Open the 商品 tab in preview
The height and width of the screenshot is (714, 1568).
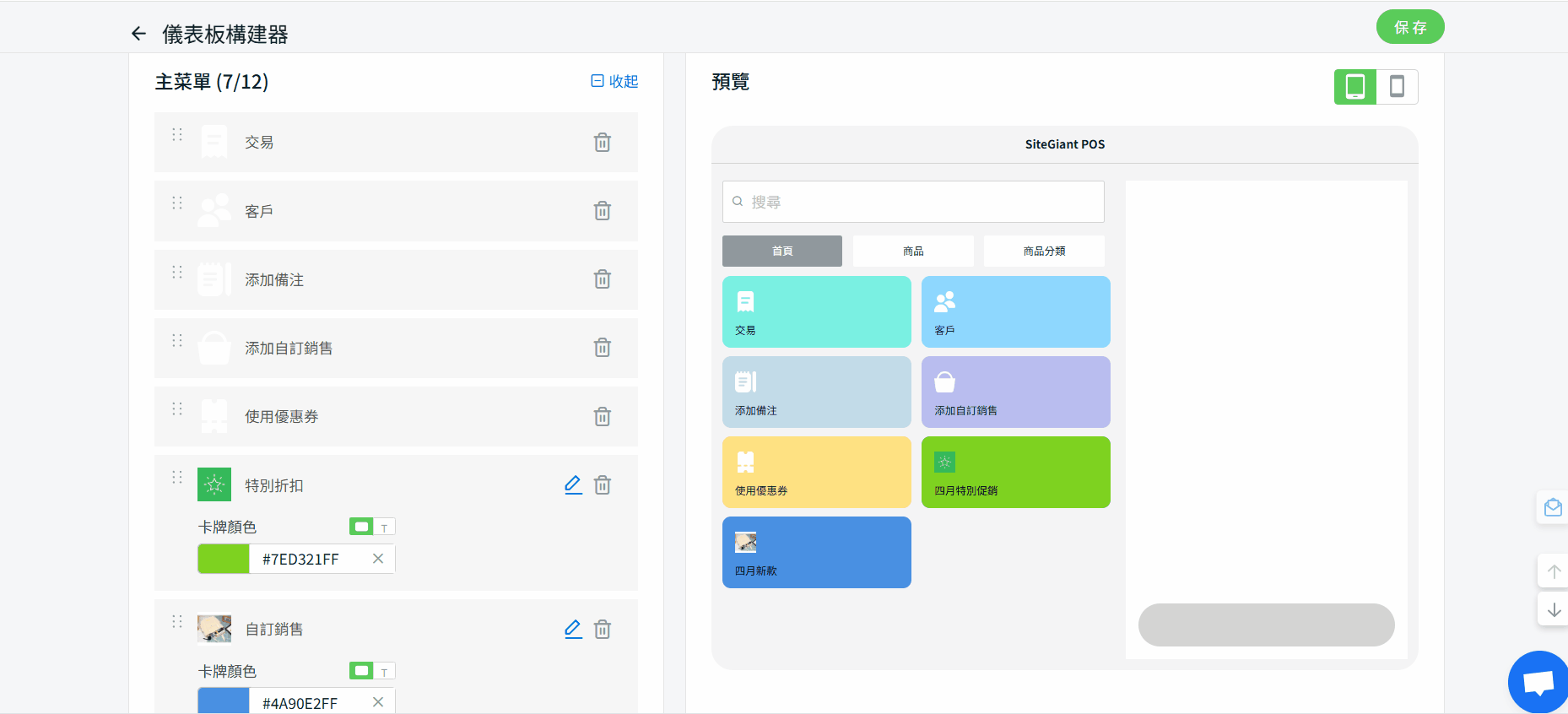(x=913, y=252)
